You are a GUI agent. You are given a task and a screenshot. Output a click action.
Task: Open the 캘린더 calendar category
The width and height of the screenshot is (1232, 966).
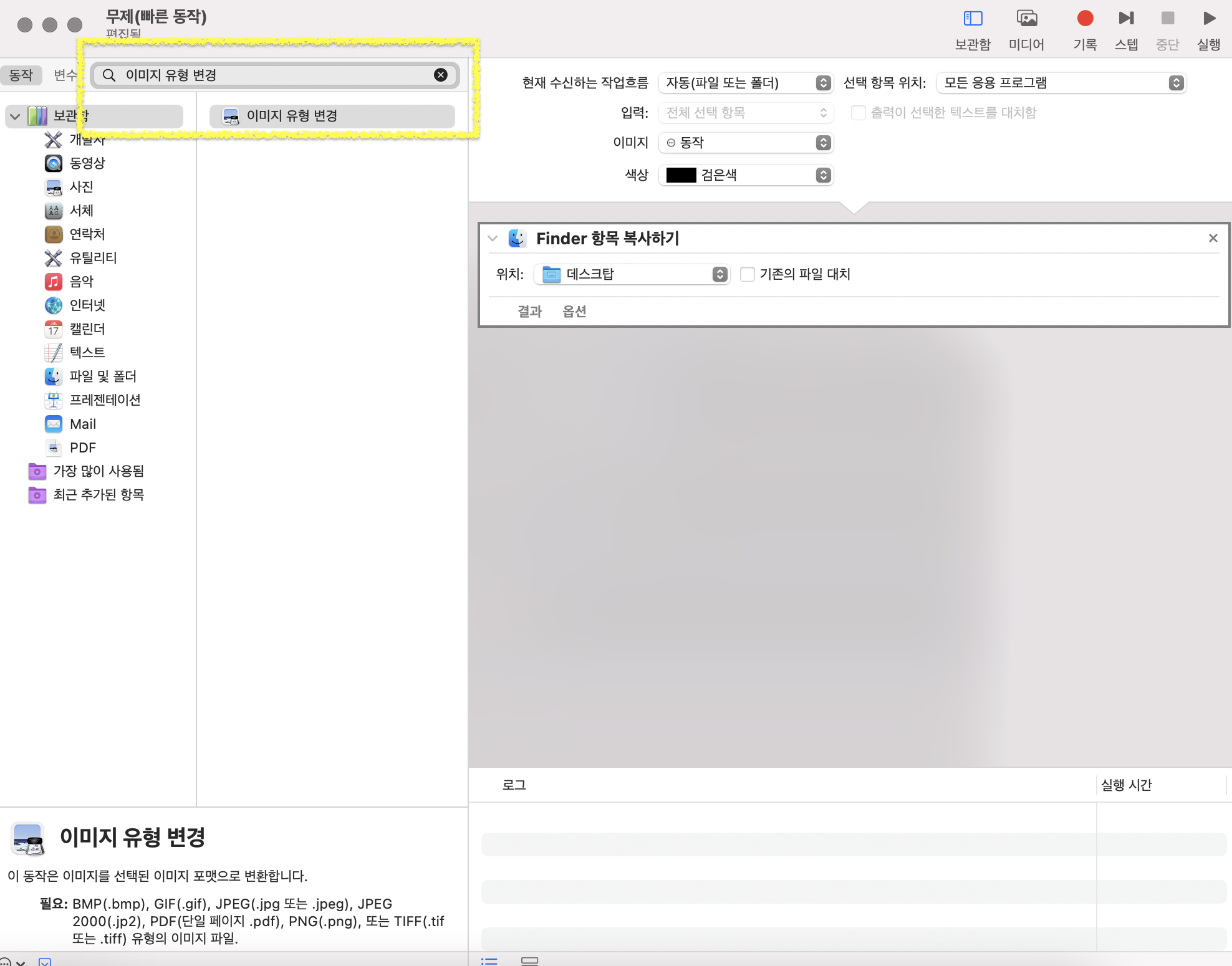(87, 329)
